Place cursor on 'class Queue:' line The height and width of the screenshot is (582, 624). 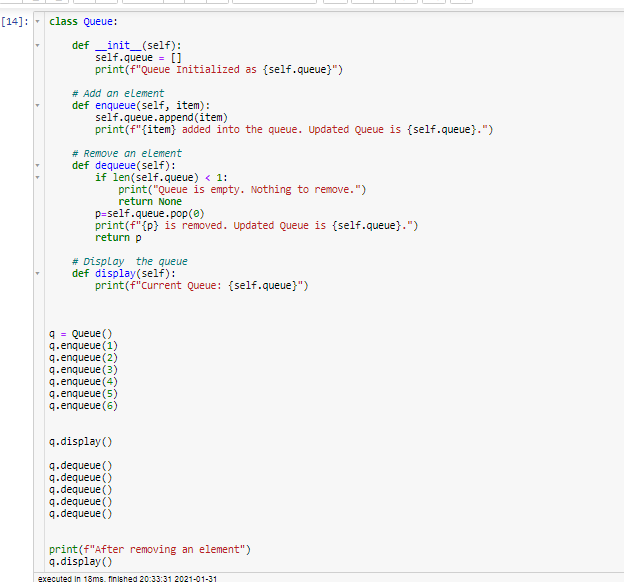[84, 21]
